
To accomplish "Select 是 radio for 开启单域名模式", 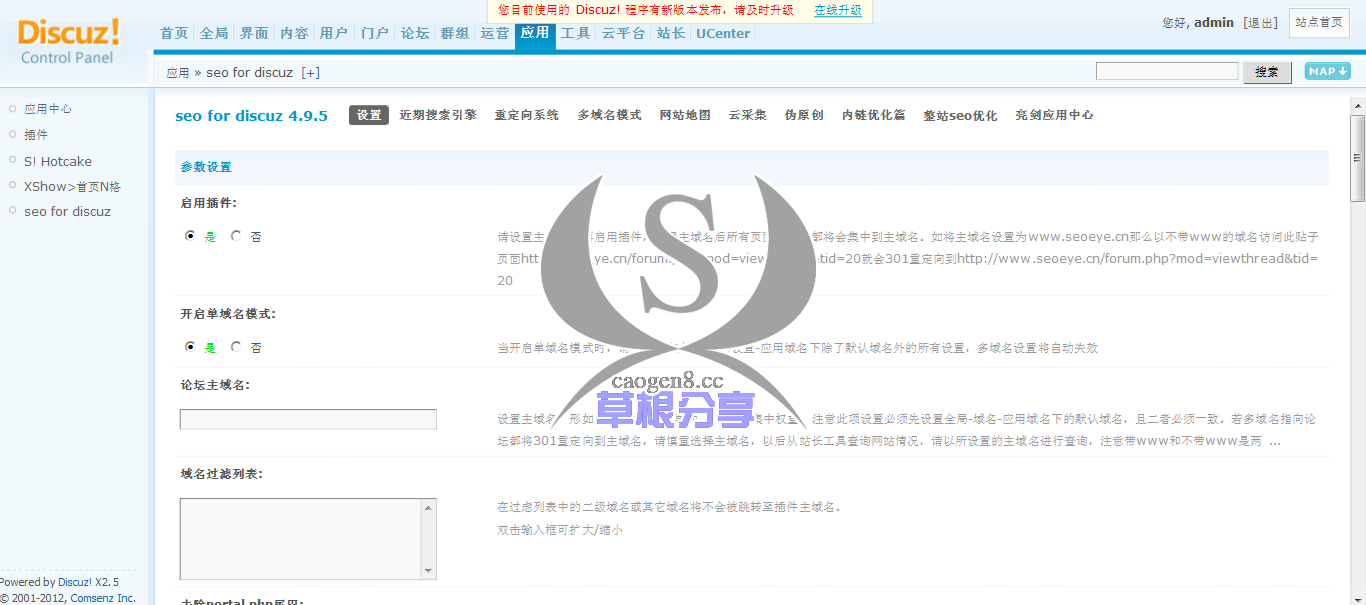I will pyautogui.click(x=190, y=347).
